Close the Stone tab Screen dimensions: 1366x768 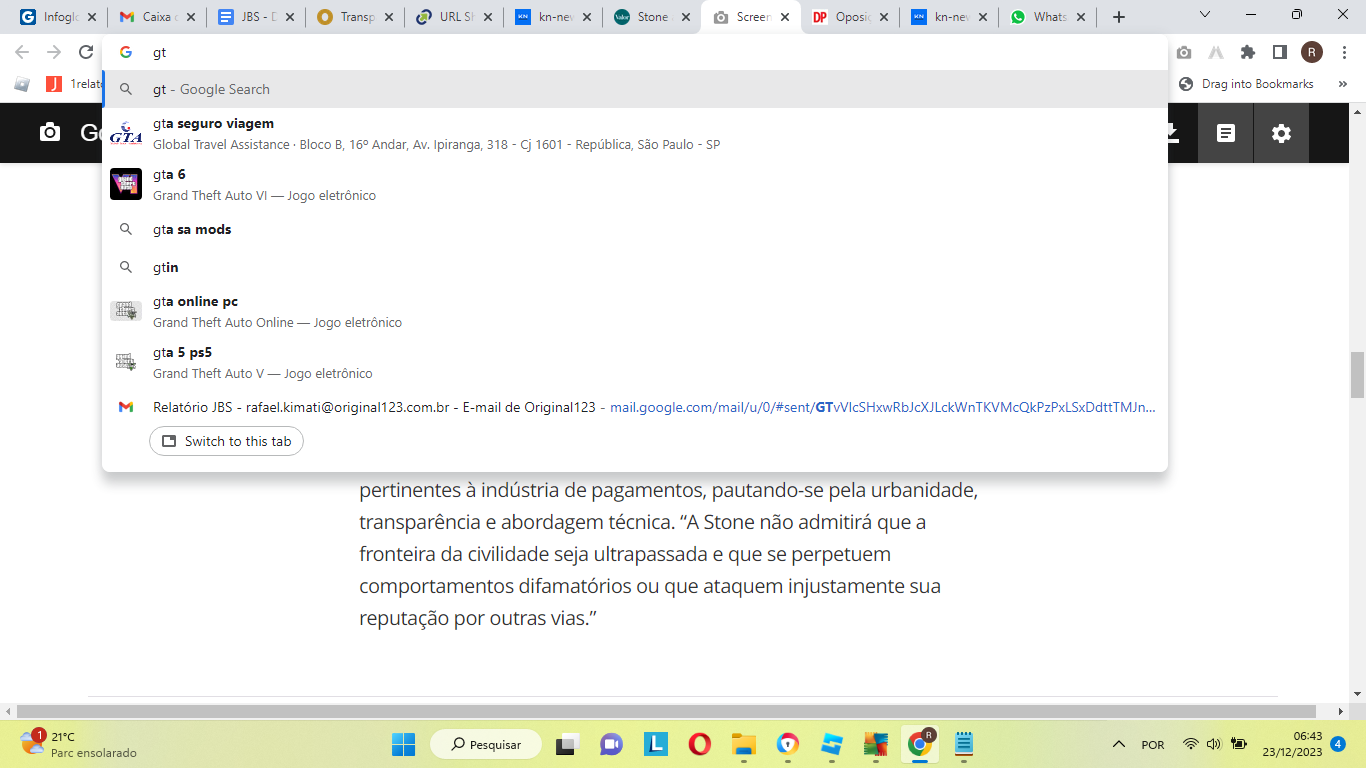686,17
